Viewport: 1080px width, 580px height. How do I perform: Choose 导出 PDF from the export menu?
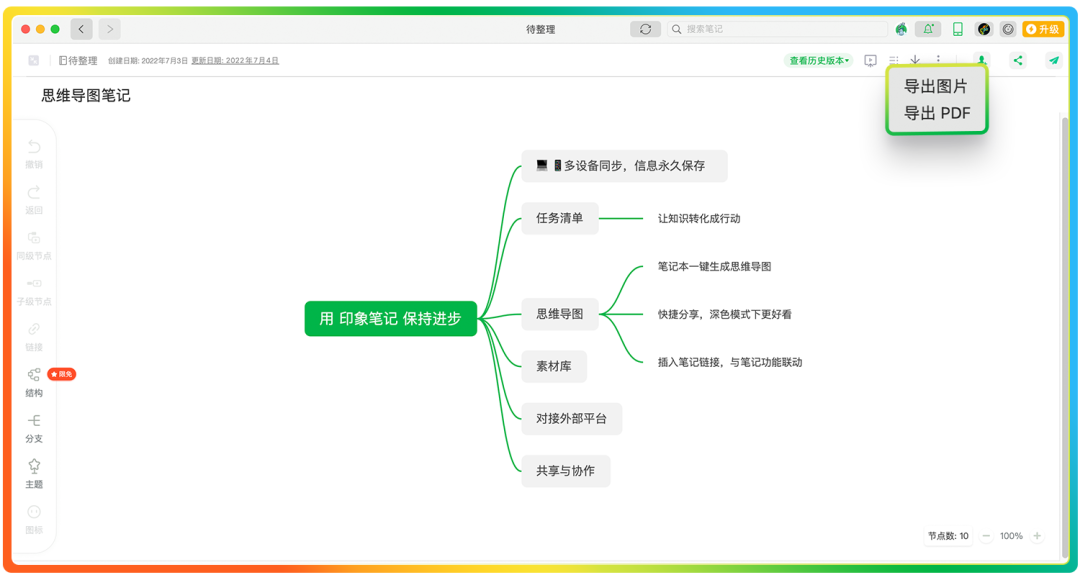(936, 112)
